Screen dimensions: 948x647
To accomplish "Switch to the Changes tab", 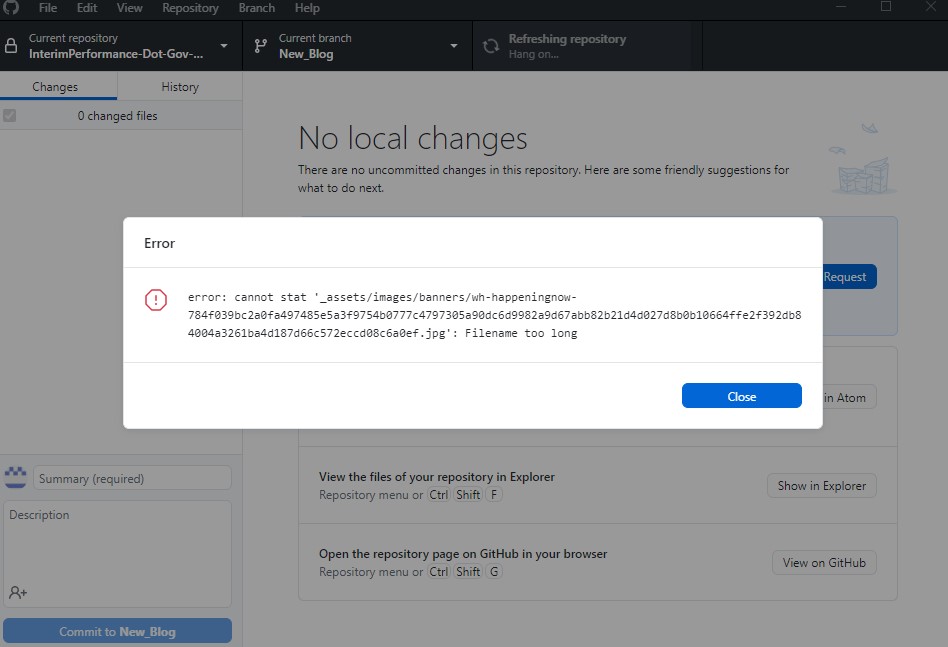I will point(59,86).
